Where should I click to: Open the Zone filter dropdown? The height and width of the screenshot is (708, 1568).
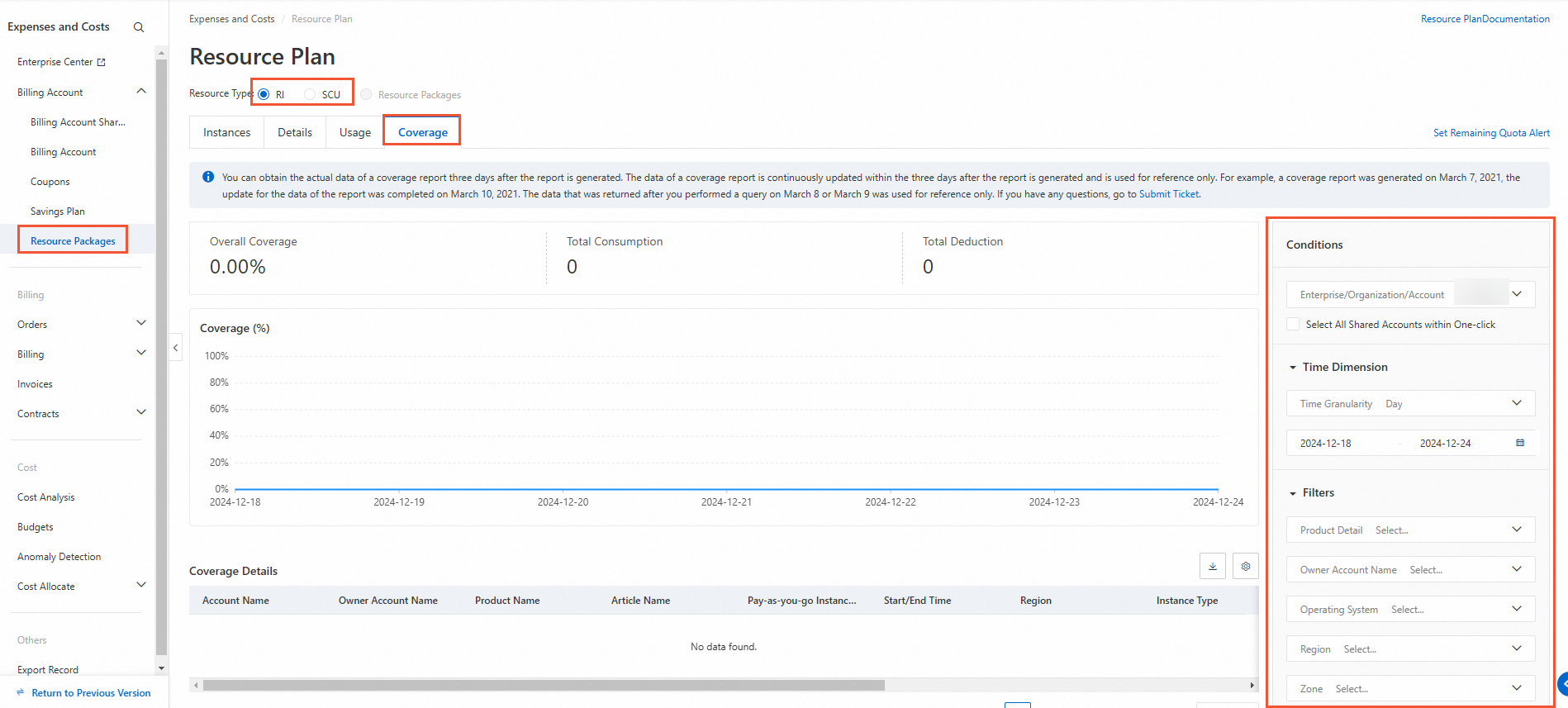pos(1411,688)
